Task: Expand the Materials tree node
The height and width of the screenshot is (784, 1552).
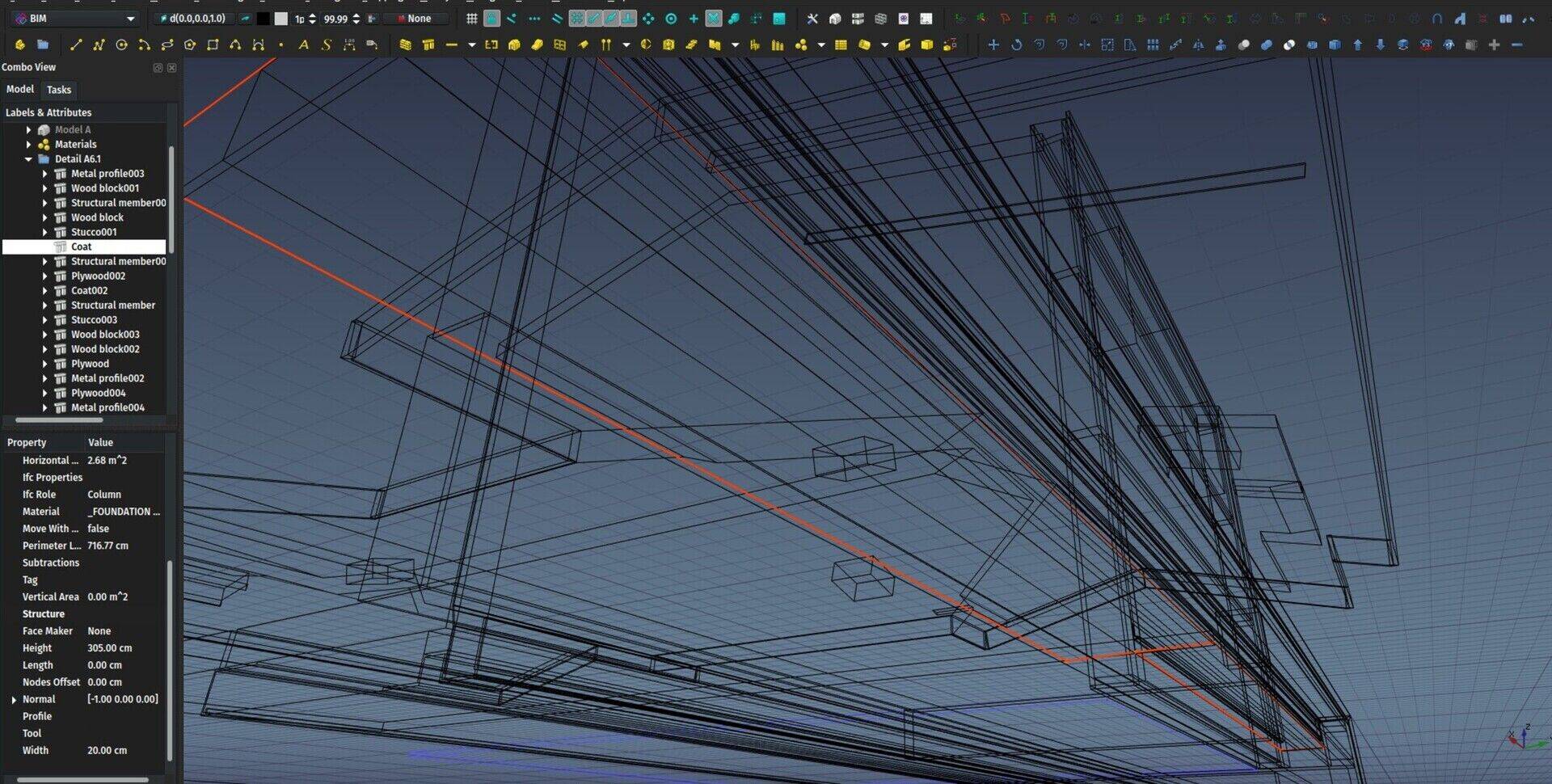Action: point(29,145)
